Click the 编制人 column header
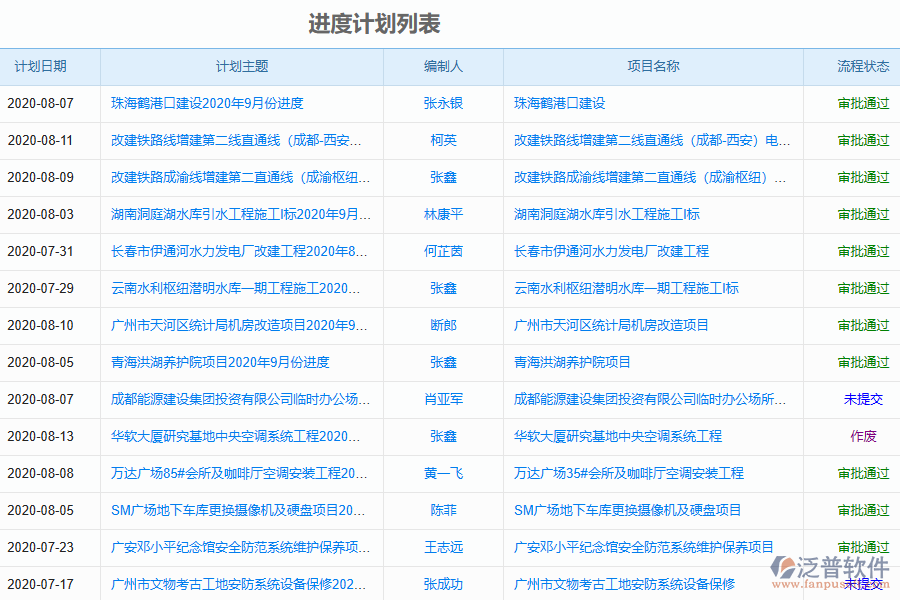Screen dimensions: 900x600 (443, 66)
